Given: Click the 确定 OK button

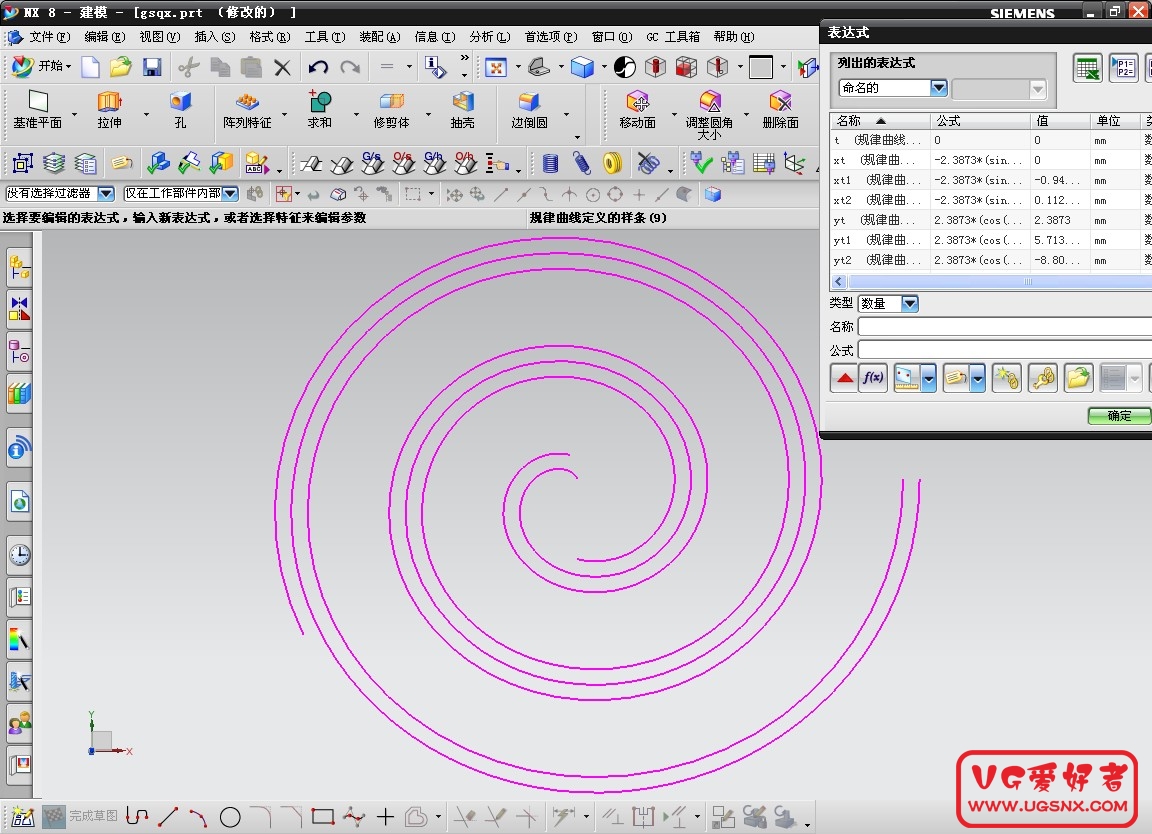Looking at the screenshot, I should click(x=1119, y=416).
